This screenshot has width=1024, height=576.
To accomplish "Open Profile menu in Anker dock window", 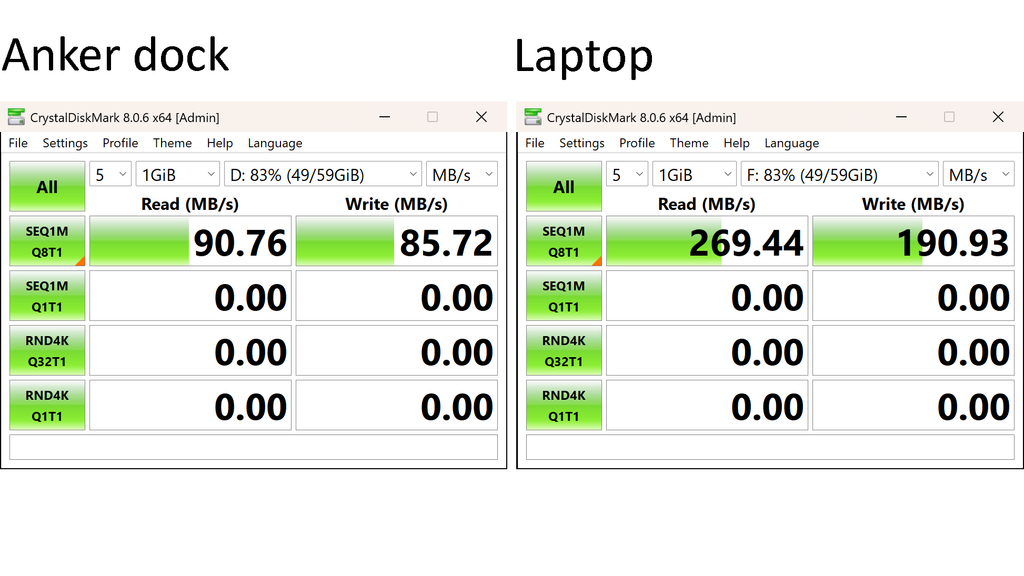I will [x=120, y=143].
